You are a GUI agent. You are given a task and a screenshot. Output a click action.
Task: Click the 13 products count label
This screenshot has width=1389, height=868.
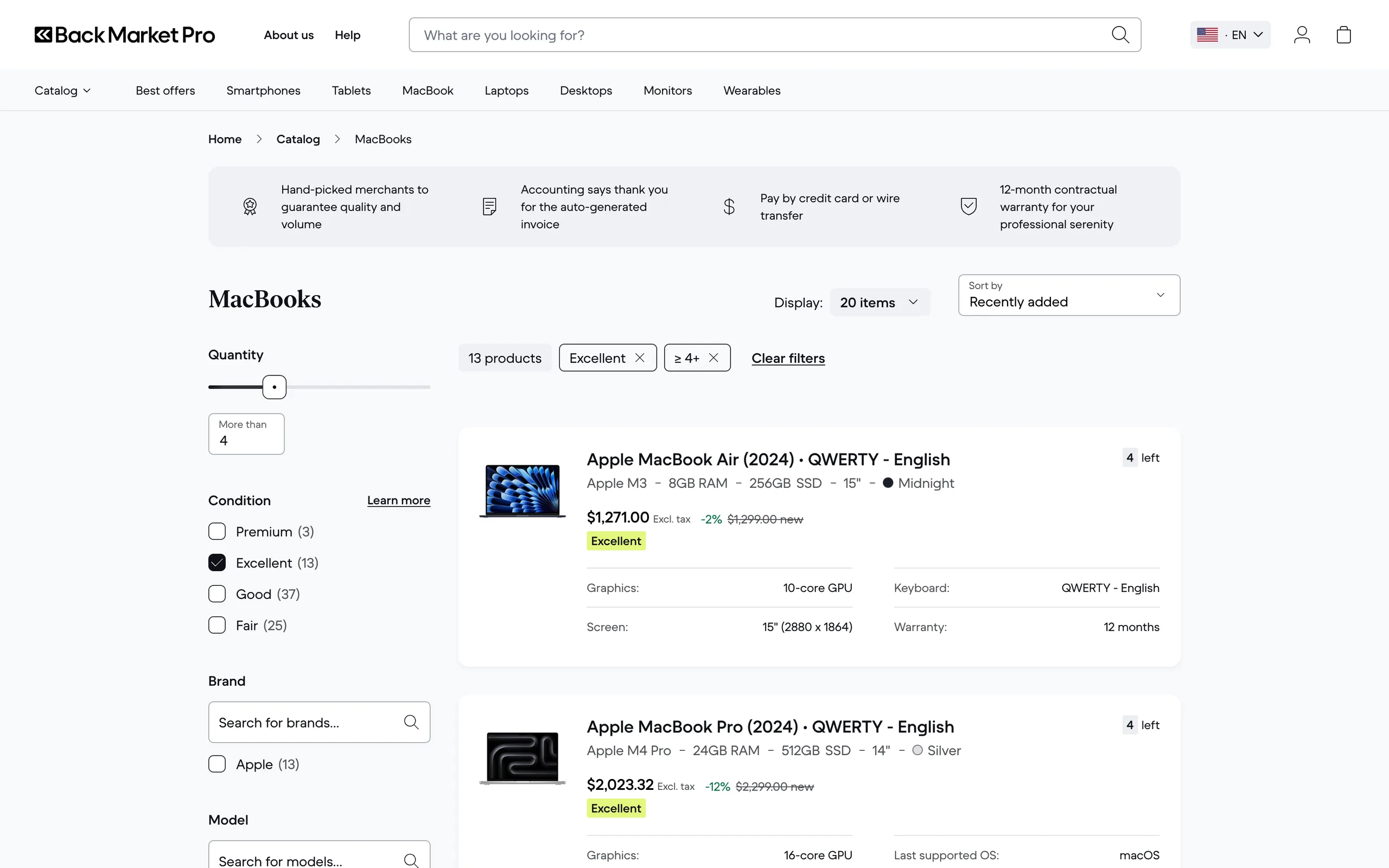click(x=505, y=358)
